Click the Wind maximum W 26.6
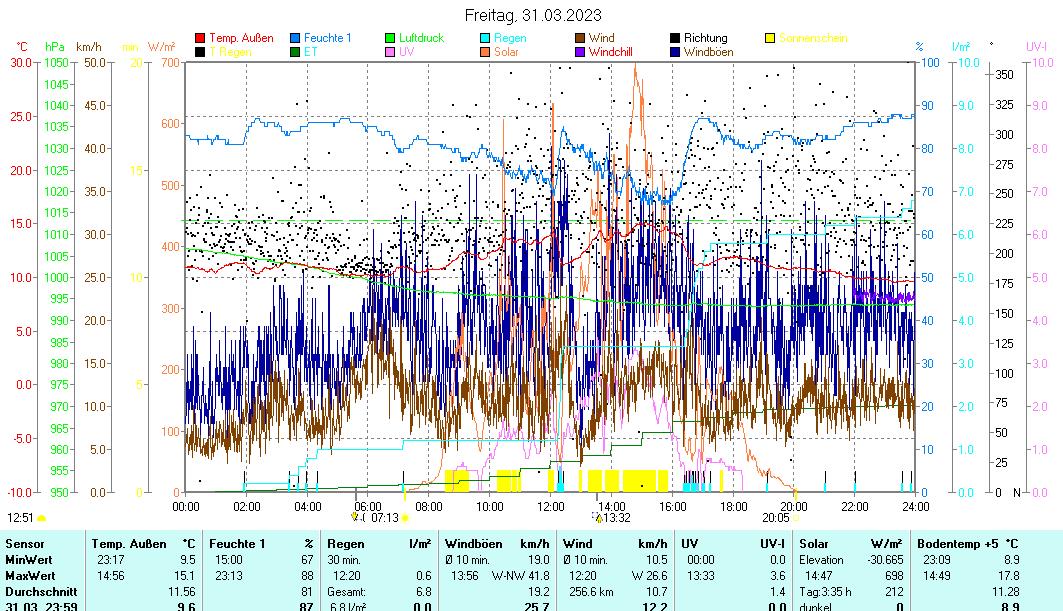The width and height of the screenshot is (1063, 611). click(649, 576)
